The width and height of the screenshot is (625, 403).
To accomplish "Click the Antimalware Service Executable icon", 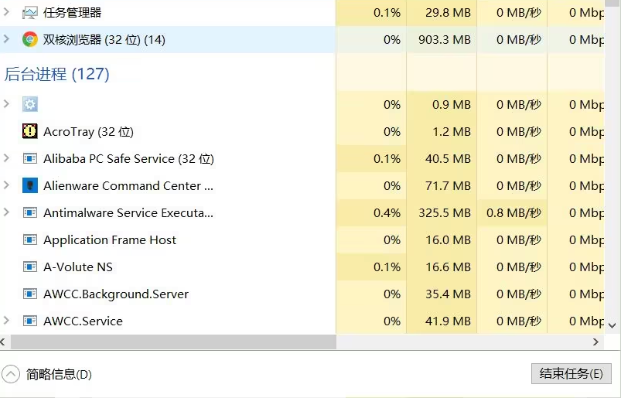I will pos(30,213).
